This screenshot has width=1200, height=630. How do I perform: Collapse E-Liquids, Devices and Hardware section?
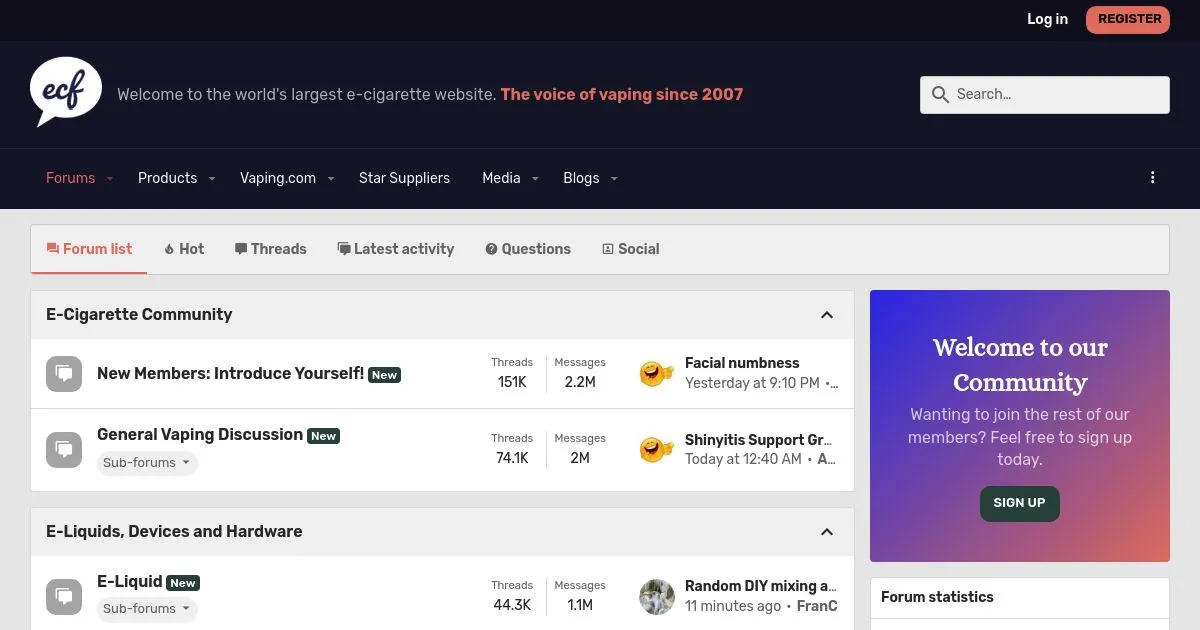coord(827,532)
